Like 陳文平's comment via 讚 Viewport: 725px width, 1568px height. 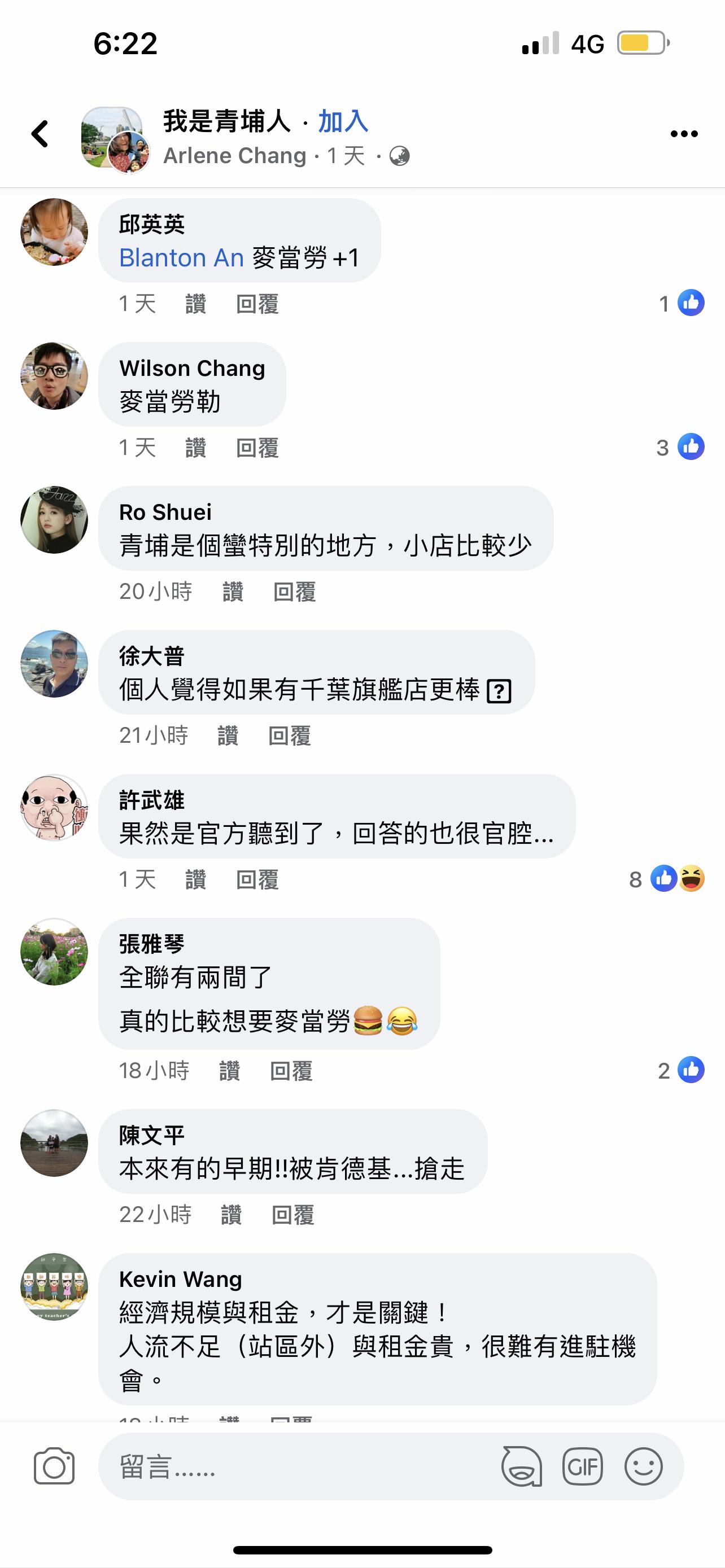(x=231, y=1214)
